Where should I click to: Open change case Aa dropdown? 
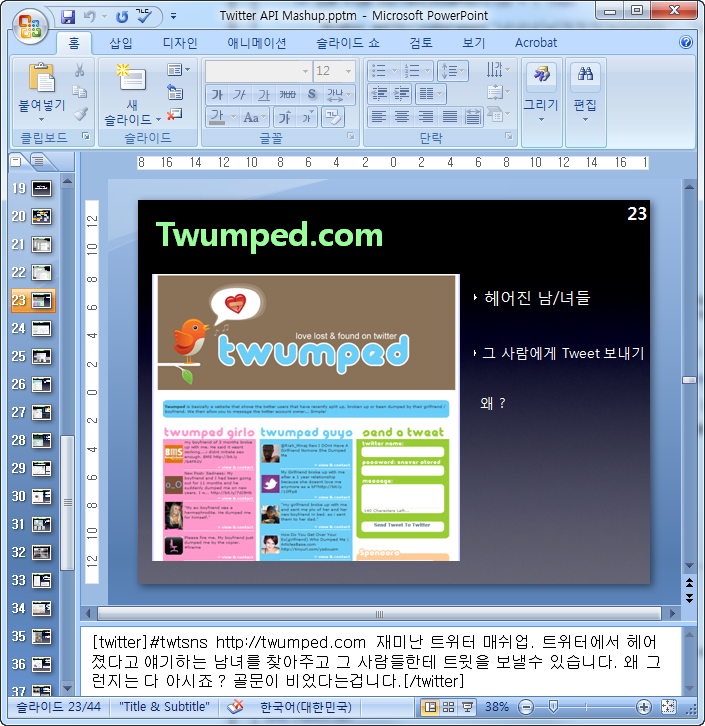coord(254,117)
